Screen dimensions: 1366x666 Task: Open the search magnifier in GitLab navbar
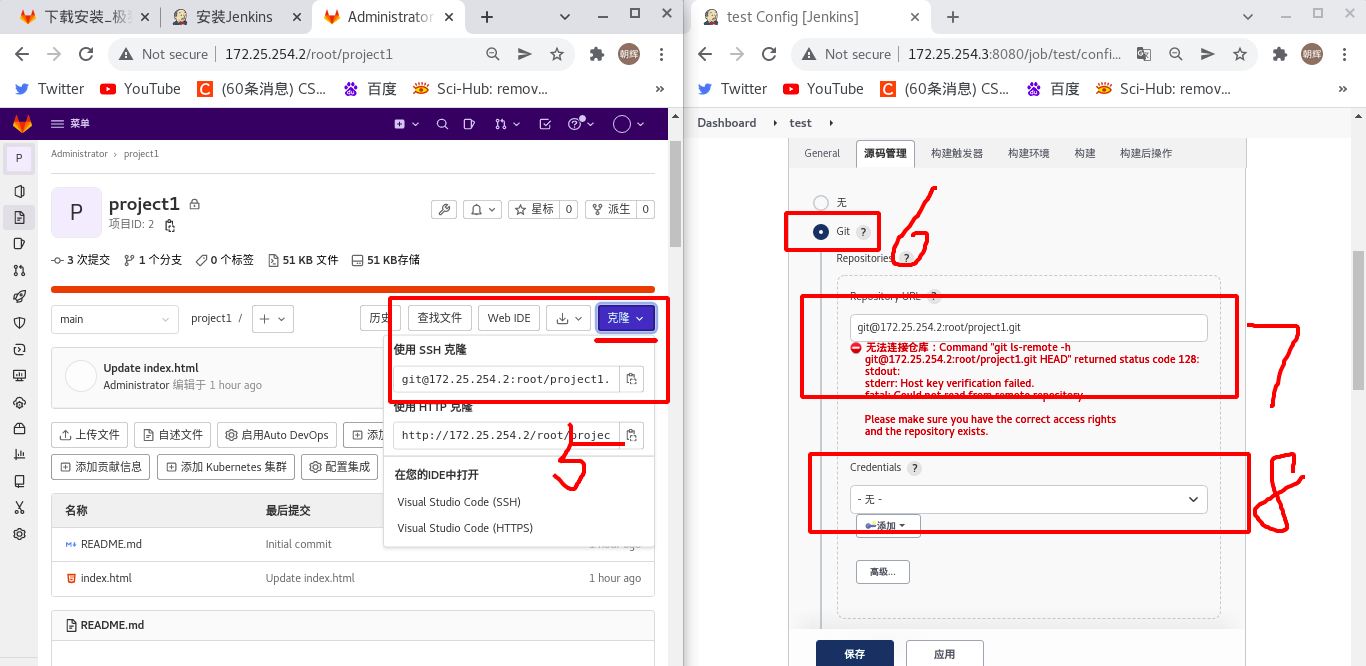pos(442,124)
